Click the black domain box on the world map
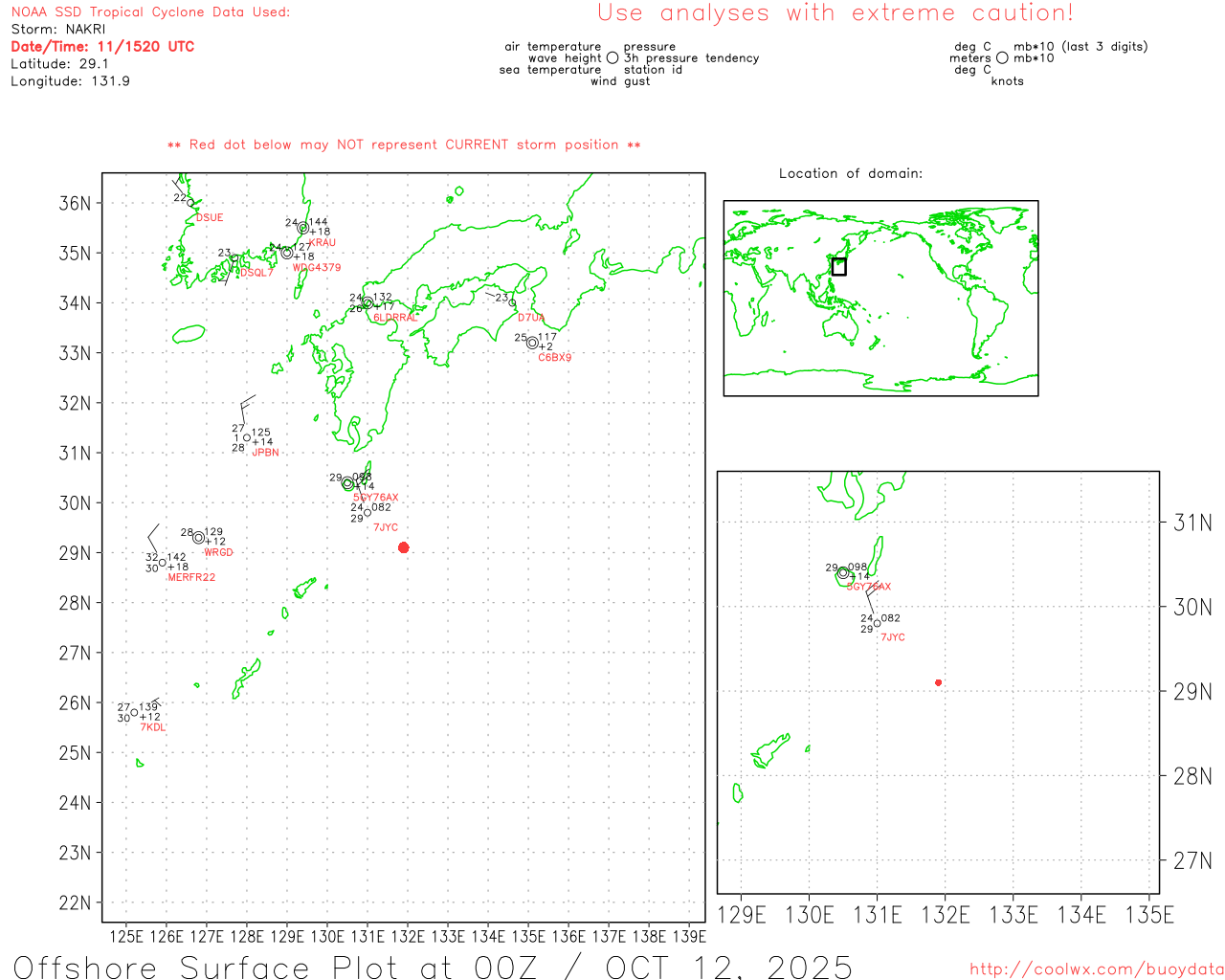This screenshot has width=1225, height=980. click(838, 266)
